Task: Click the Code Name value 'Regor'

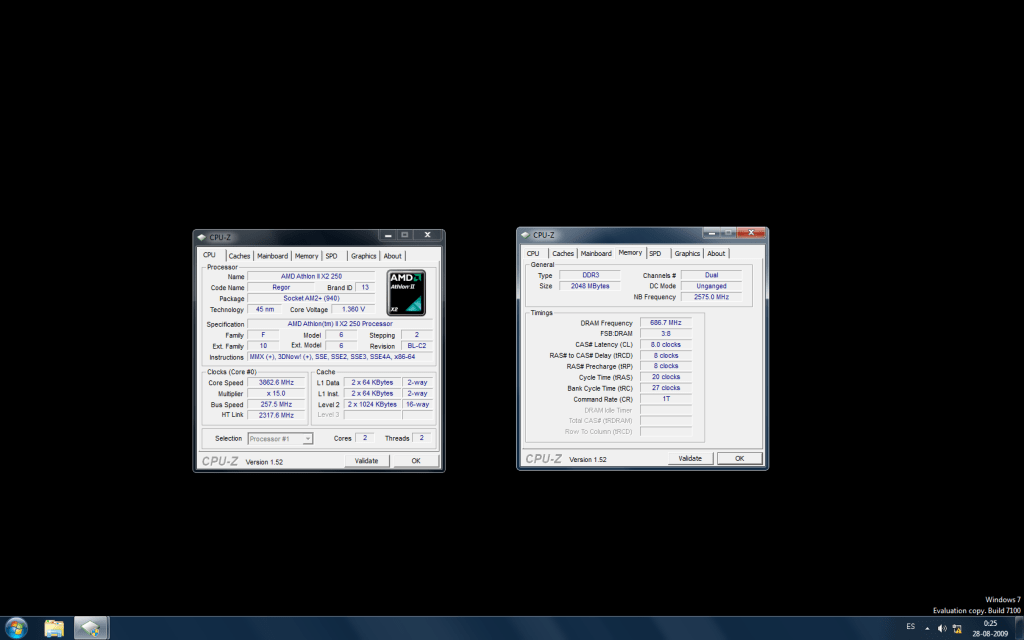Action: tap(281, 287)
